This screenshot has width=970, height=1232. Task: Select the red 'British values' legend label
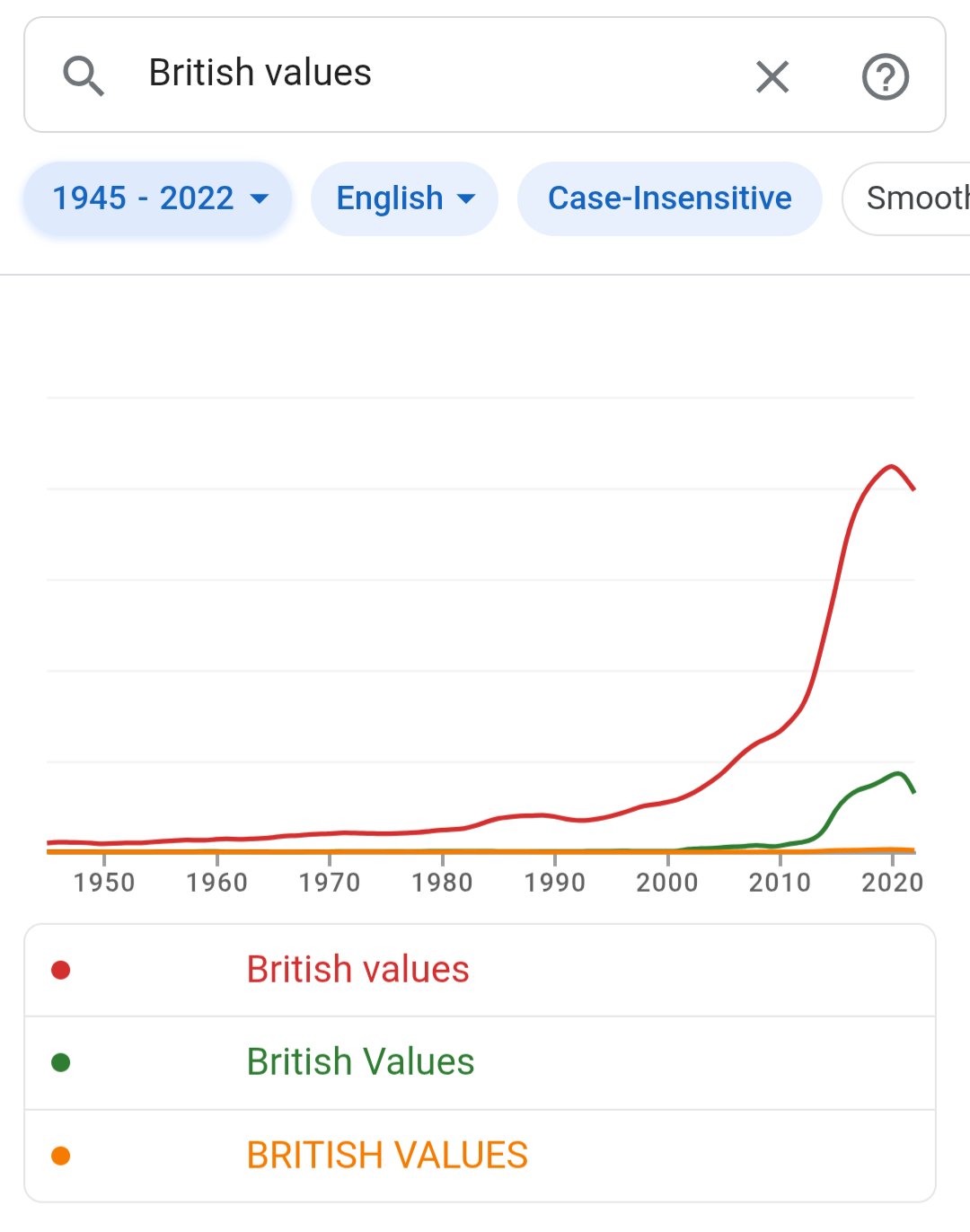(357, 970)
